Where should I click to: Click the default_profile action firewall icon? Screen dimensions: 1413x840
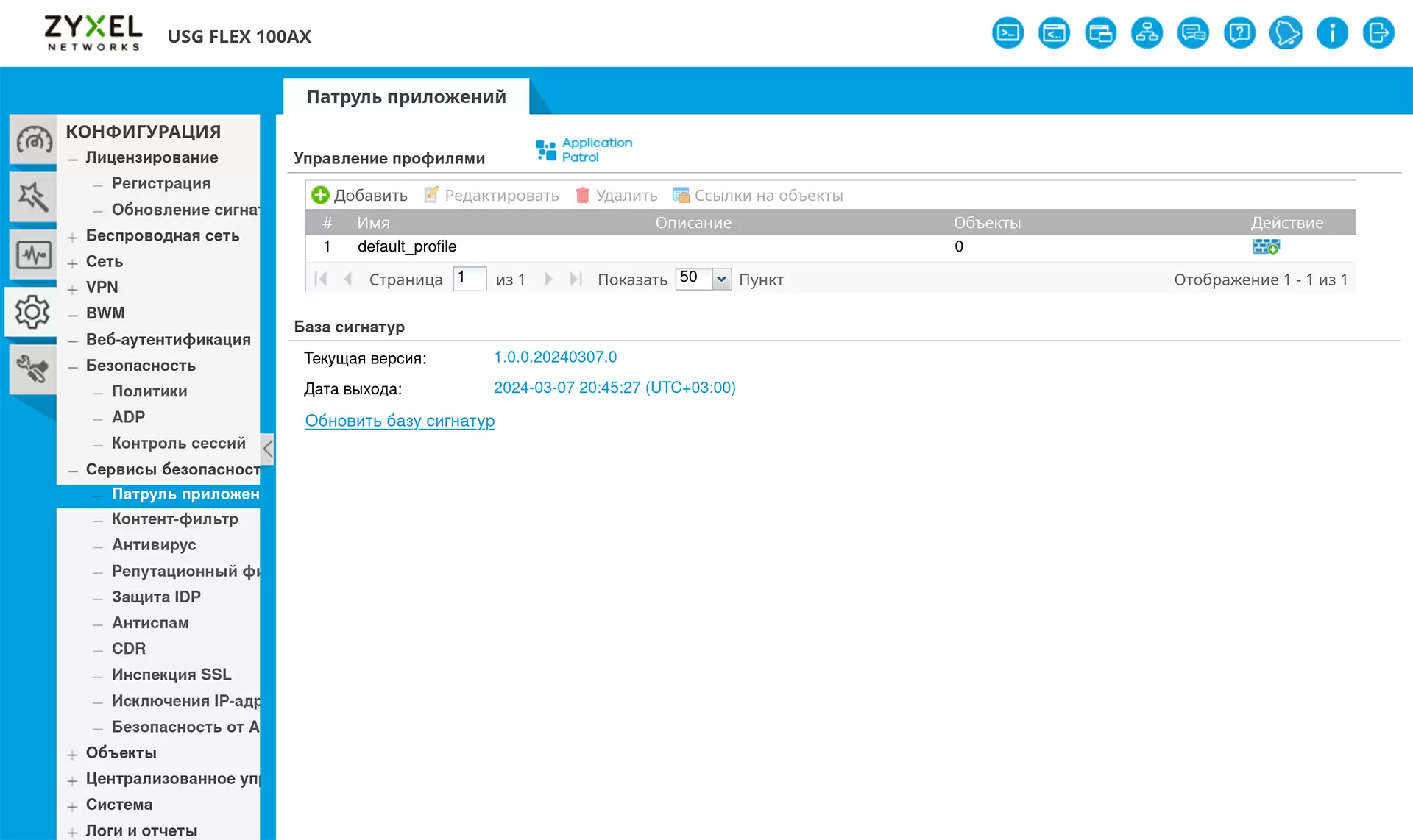click(1266, 246)
